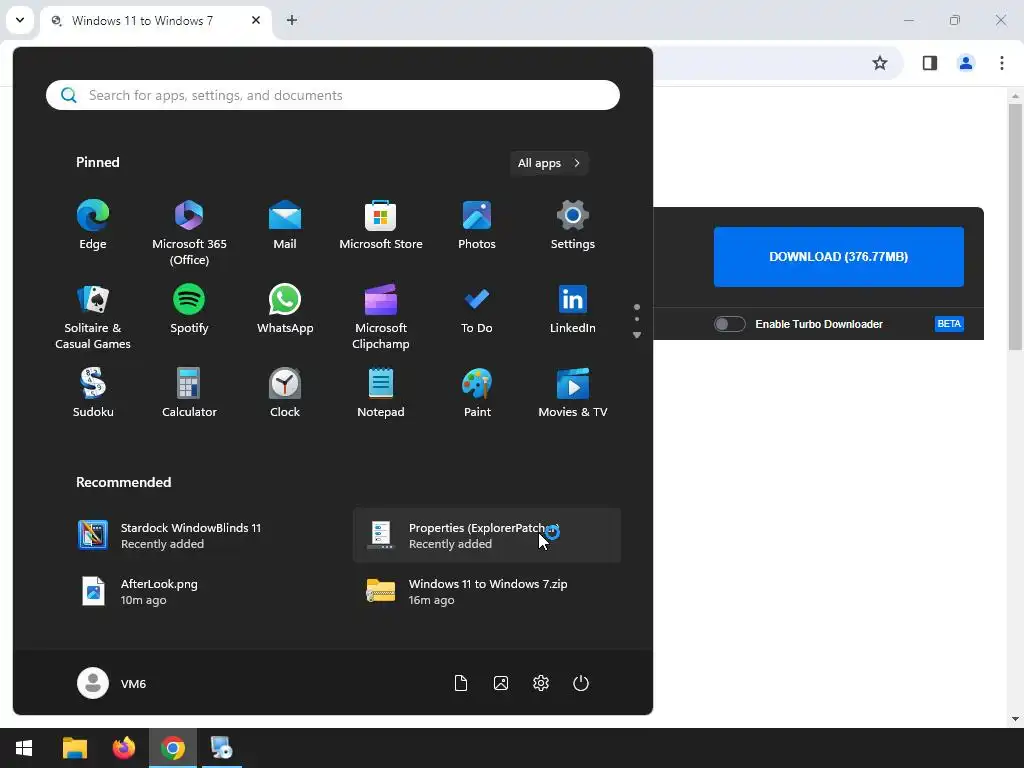Viewport: 1024px width, 768px height.
Task: Enable Turbo Downloader toggle
Action: coord(729,324)
